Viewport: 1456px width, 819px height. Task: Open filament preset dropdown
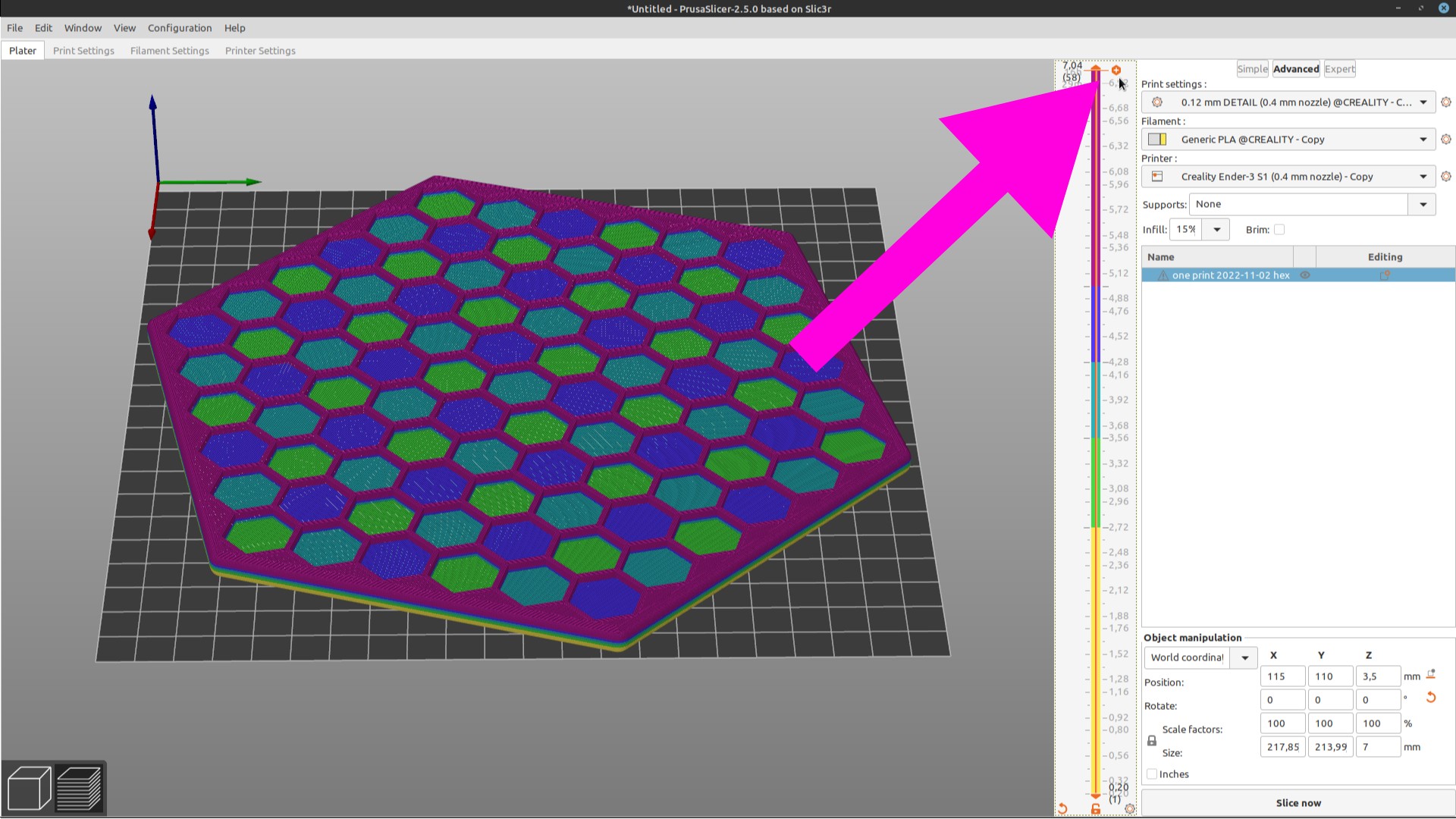tap(1423, 139)
